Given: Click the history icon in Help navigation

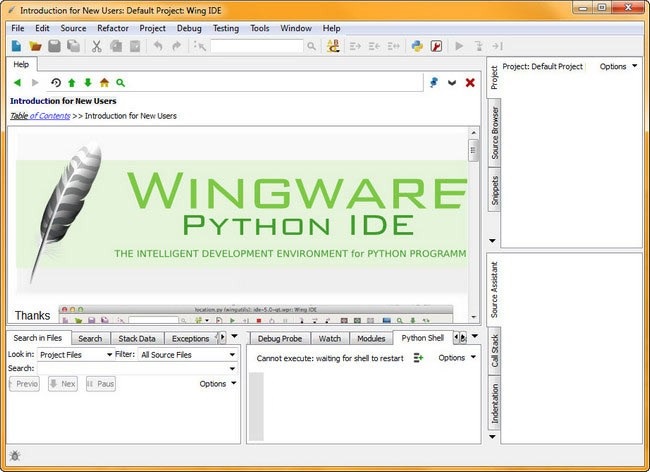Looking at the screenshot, I should [56, 82].
